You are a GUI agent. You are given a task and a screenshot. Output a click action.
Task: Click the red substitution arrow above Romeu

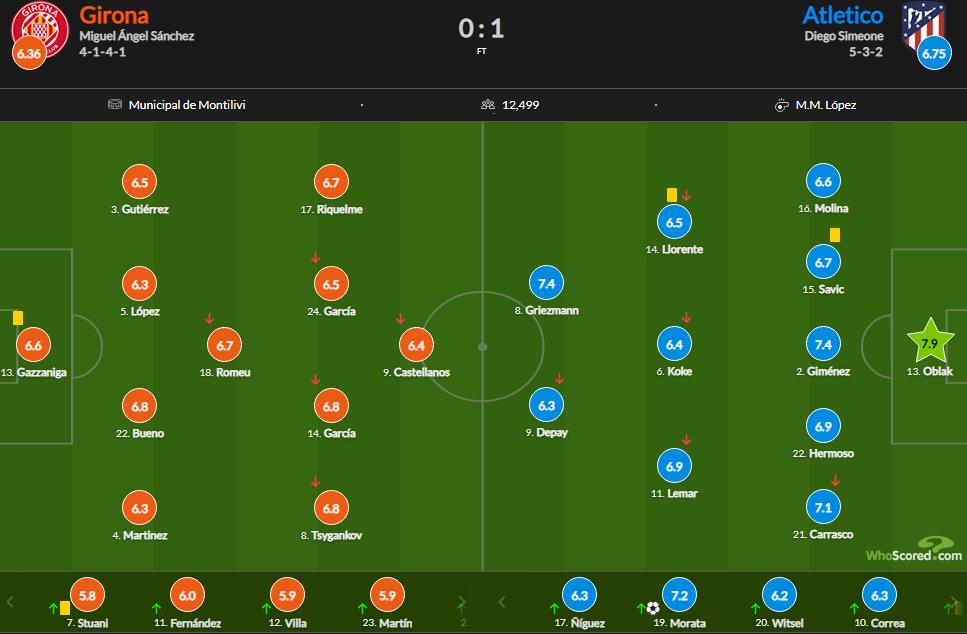209,319
